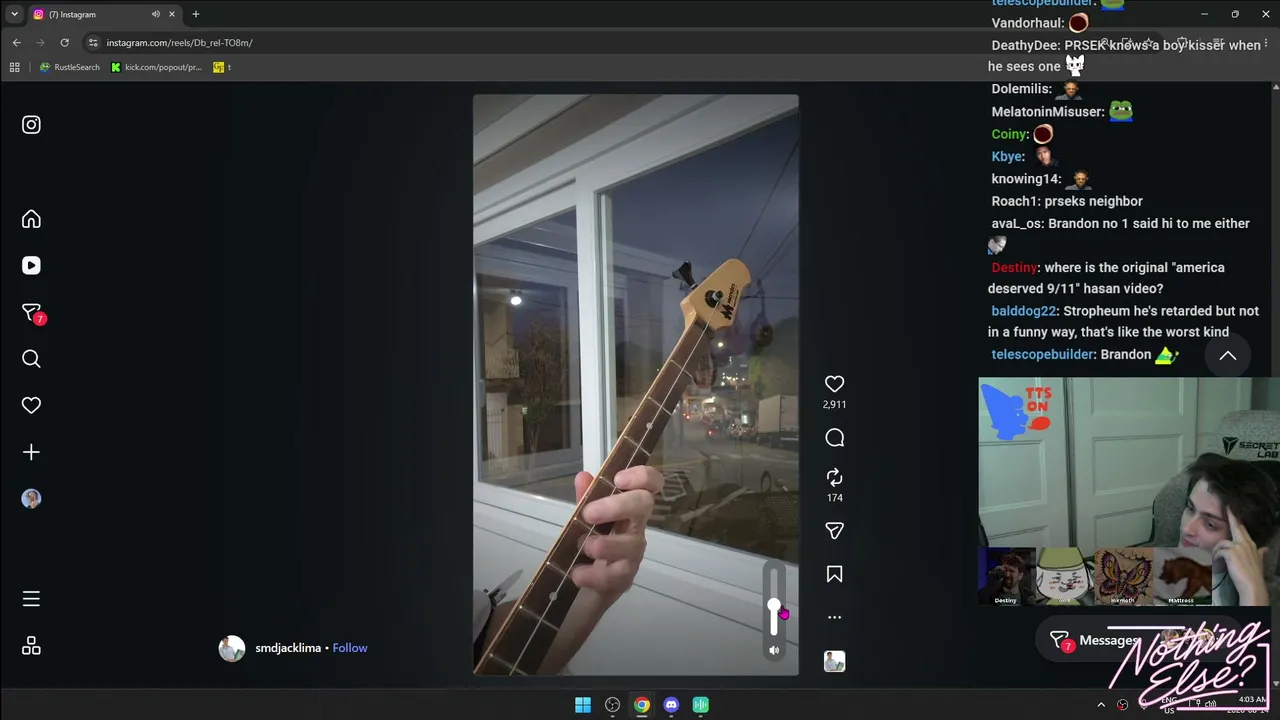The image size is (1280, 720).
Task: Open the 't' bookmark
Action: pos(222,67)
